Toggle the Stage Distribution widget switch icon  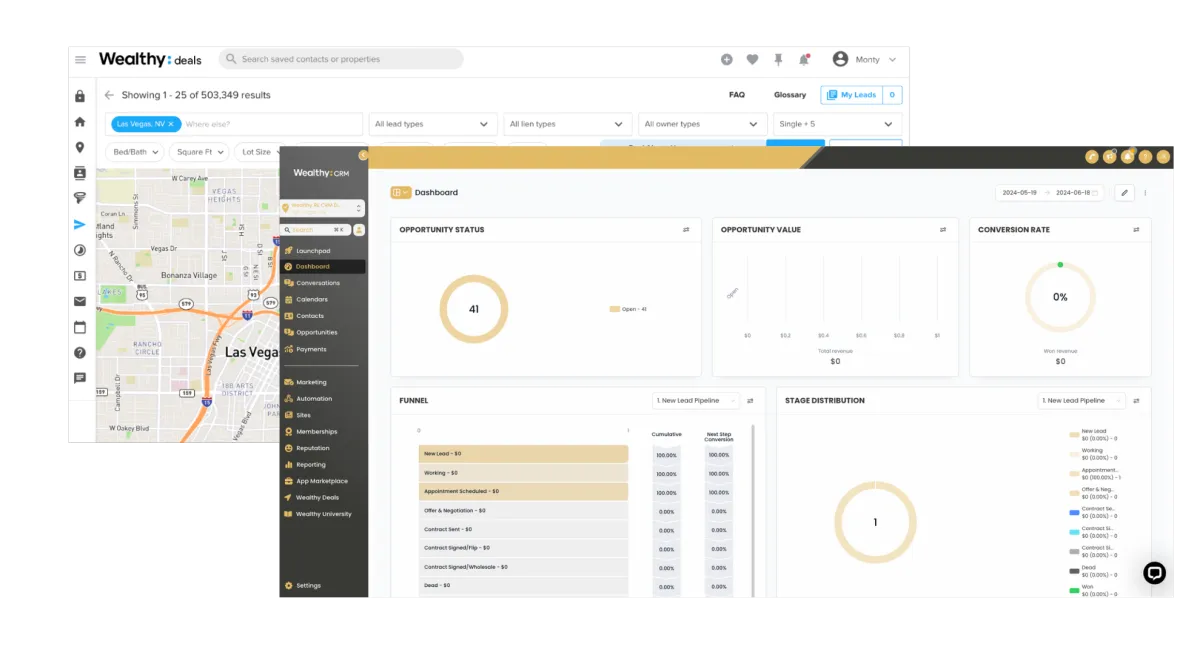(x=1136, y=401)
